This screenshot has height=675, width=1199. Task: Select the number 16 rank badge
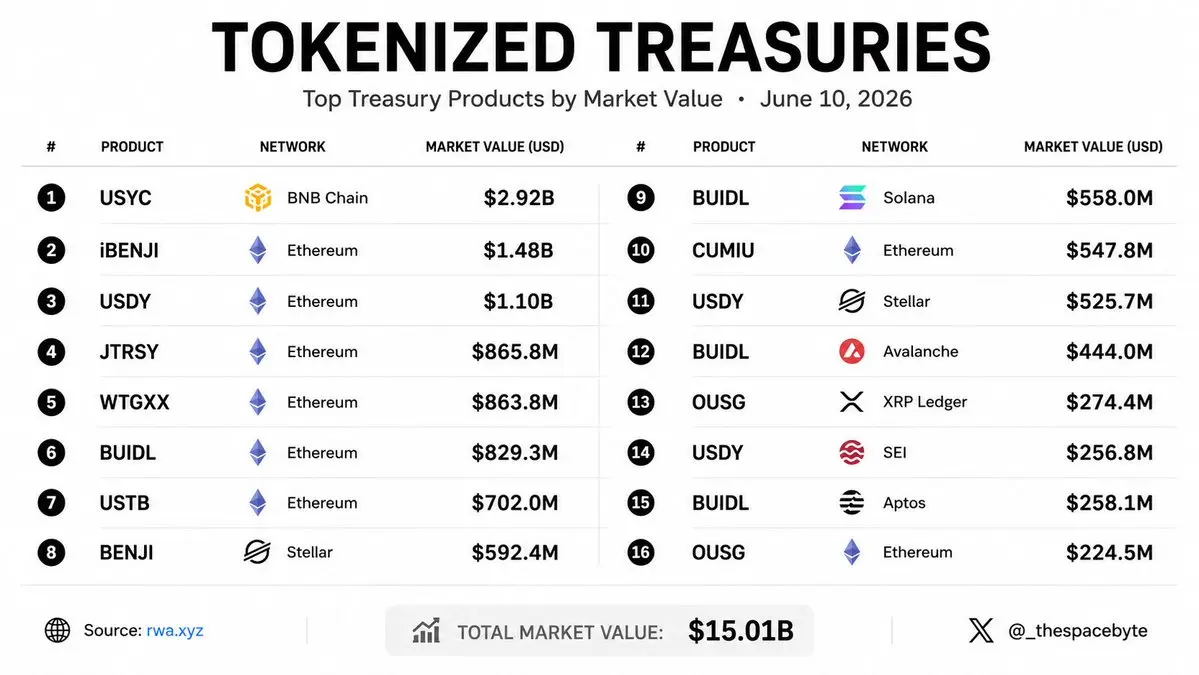641,552
